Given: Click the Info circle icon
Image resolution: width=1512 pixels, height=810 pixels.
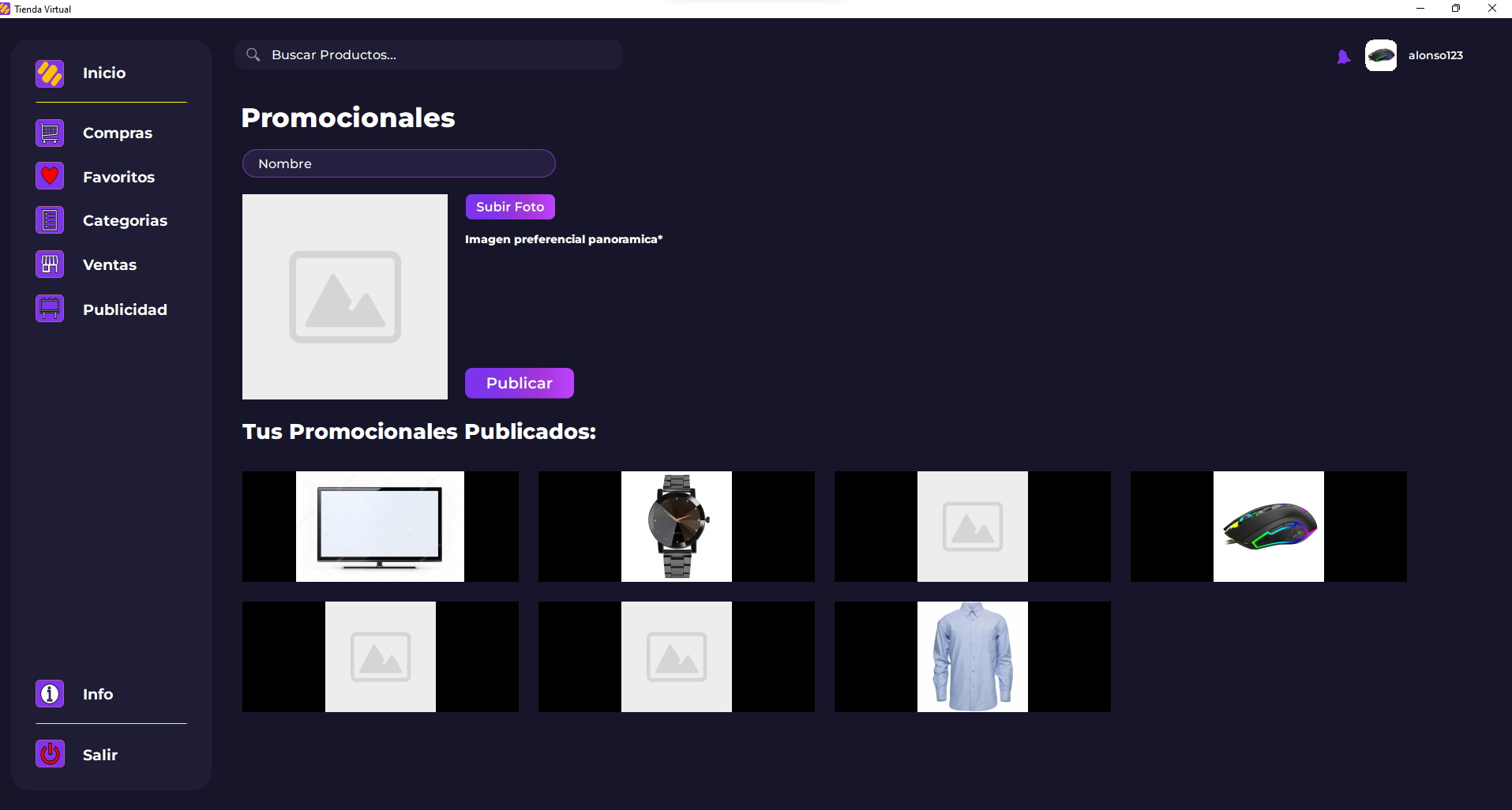Looking at the screenshot, I should (49, 693).
